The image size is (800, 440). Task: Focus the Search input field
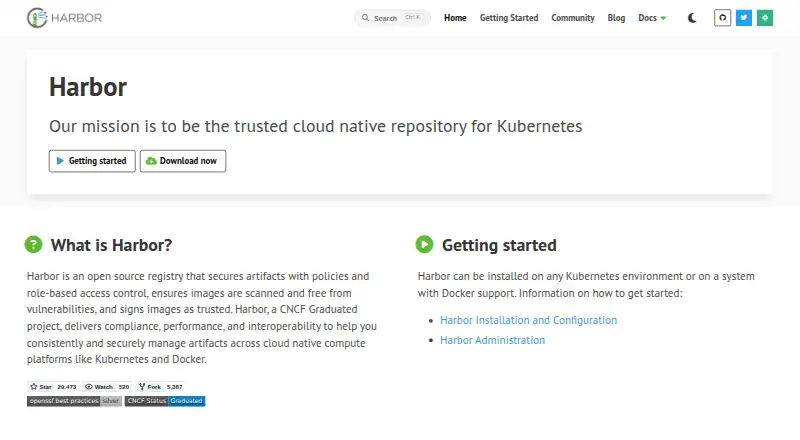coord(392,18)
